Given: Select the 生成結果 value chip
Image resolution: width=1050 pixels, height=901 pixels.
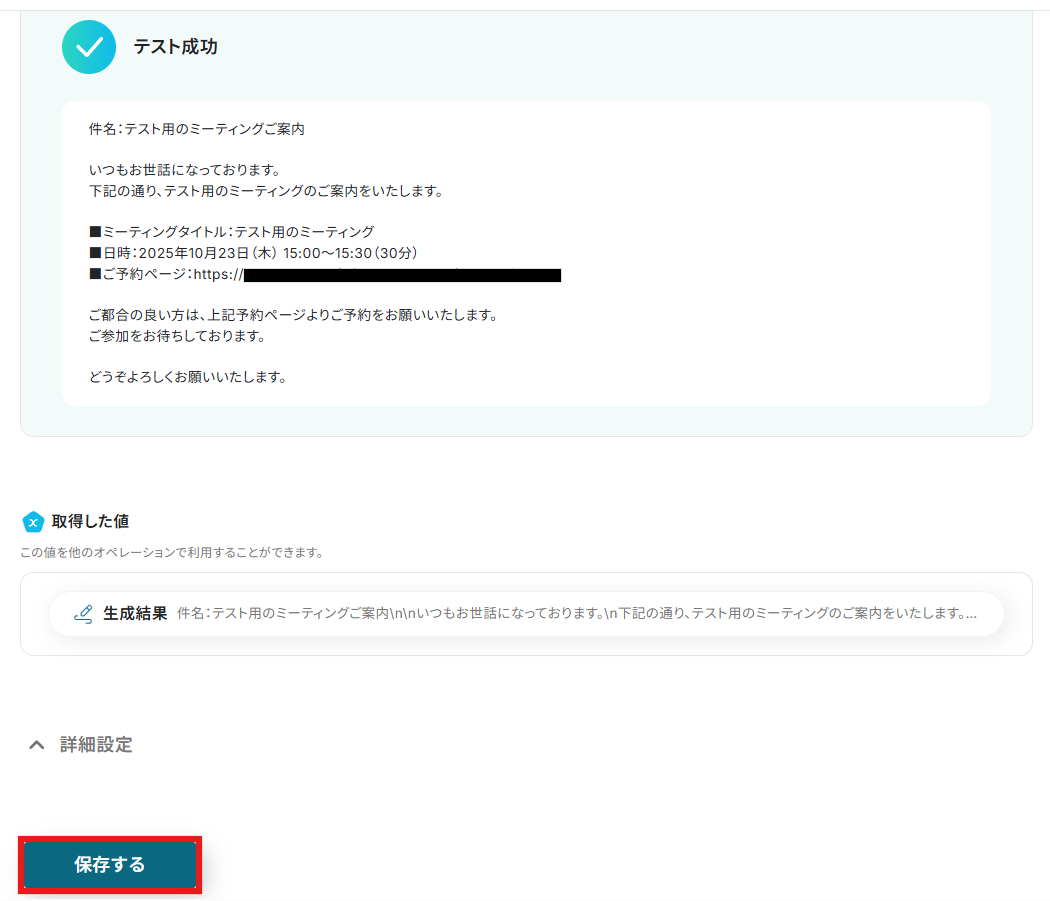Looking at the screenshot, I should [526, 614].
